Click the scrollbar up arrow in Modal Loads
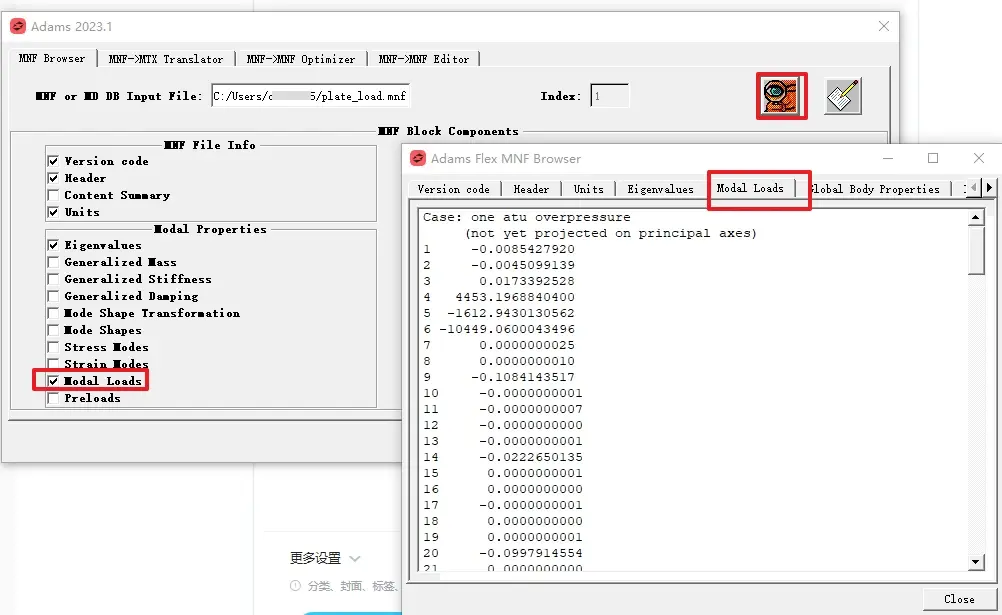Image resolution: width=1002 pixels, height=615 pixels. [976, 218]
